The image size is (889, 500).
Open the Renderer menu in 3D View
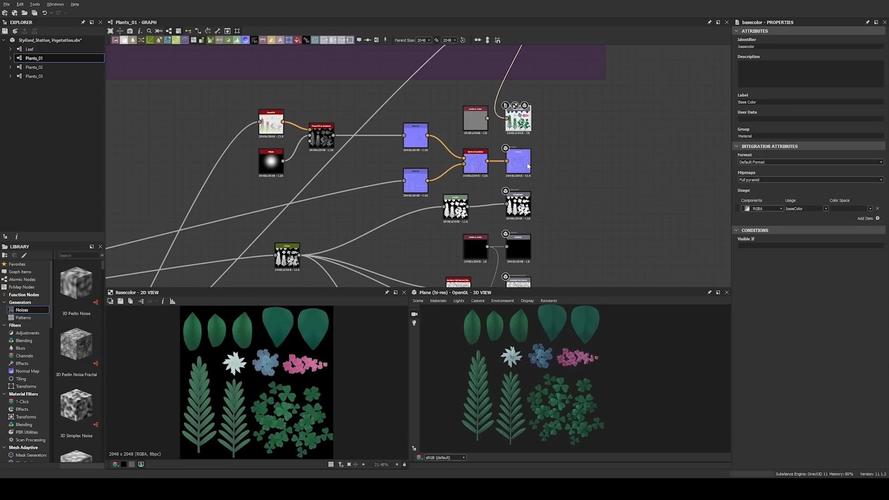coord(548,301)
